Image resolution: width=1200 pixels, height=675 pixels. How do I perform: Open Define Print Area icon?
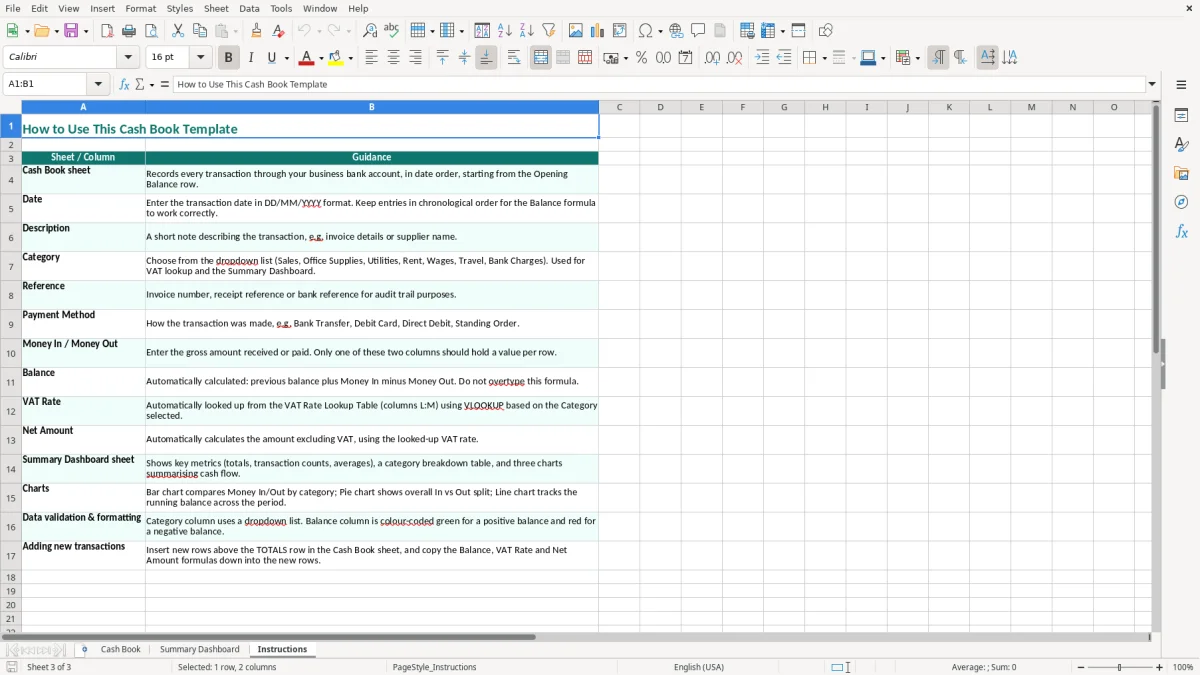pyautogui.click(x=747, y=31)
